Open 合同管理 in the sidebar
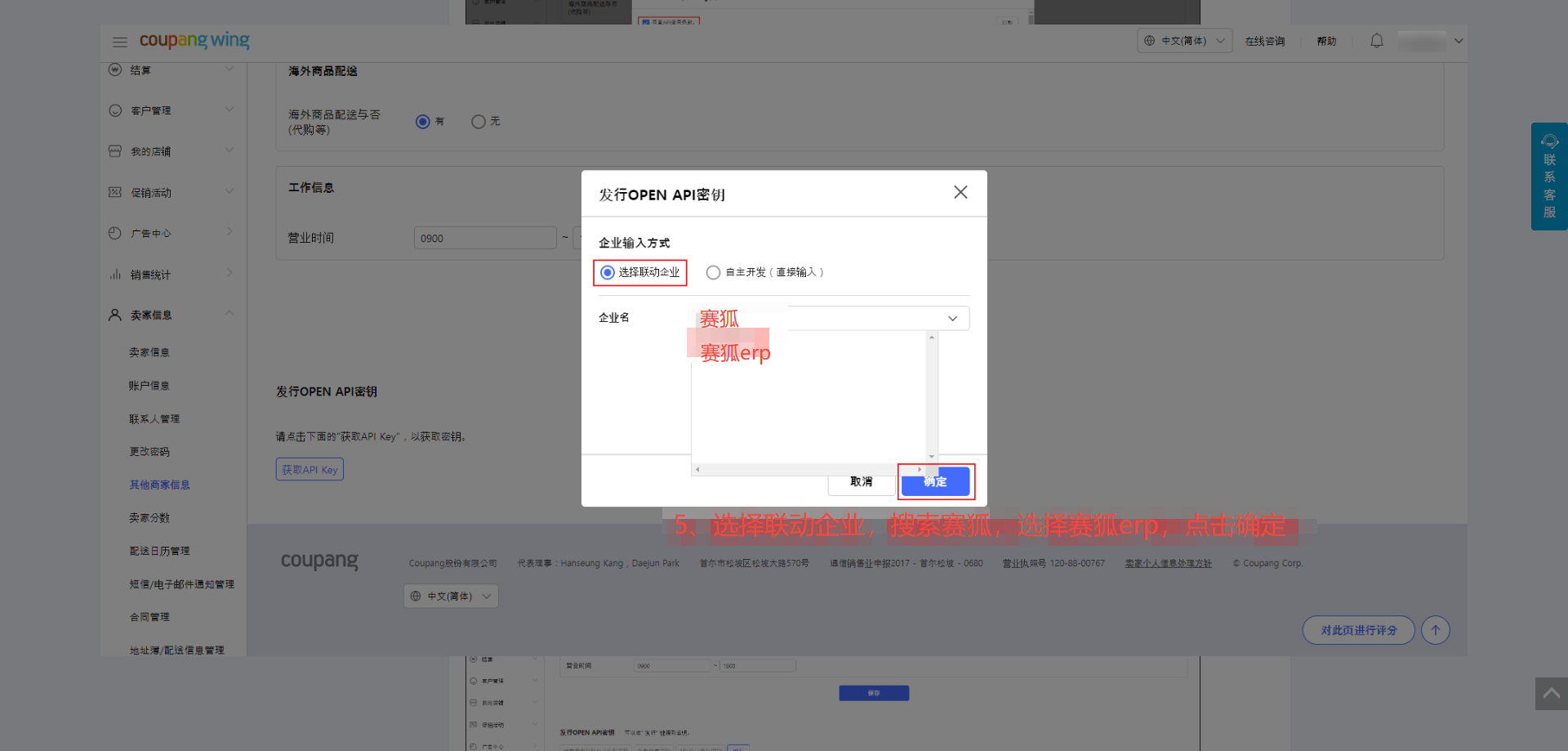 (149, 618)
